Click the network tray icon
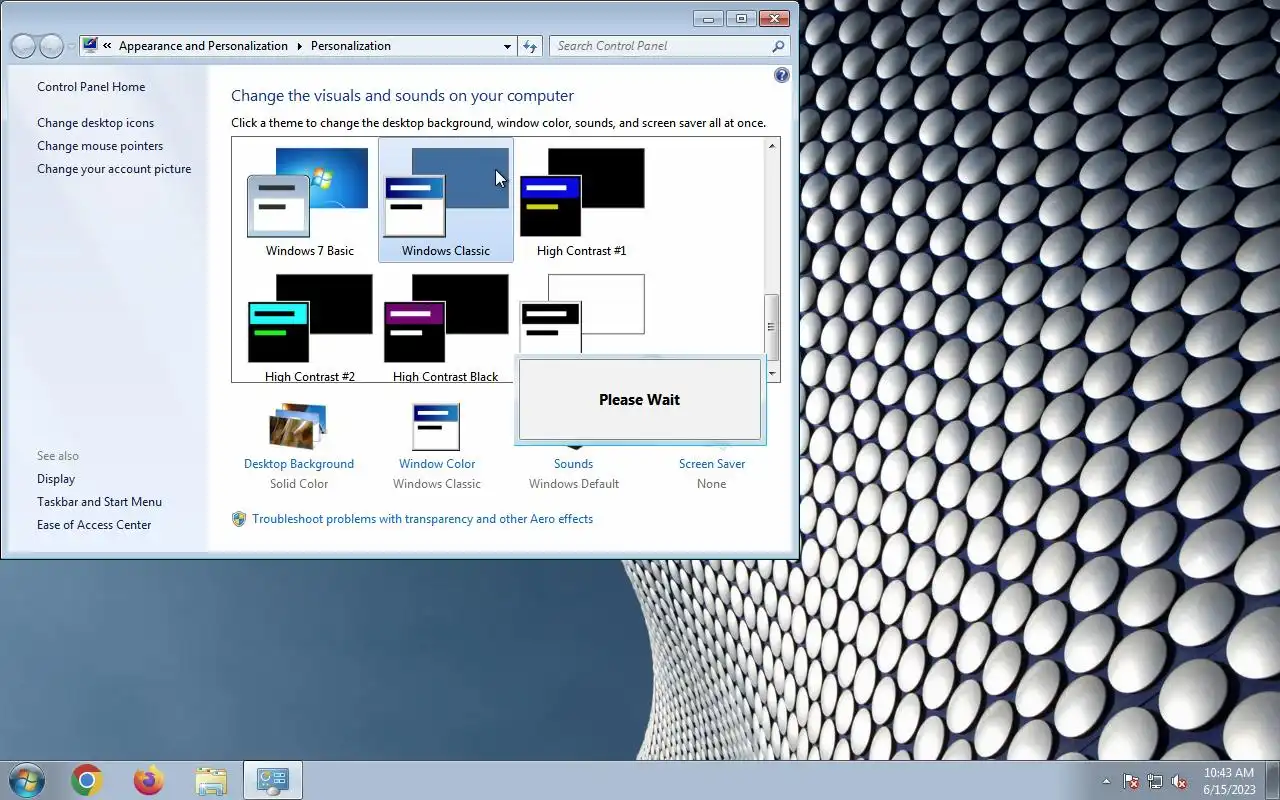 click(1155, 781)
